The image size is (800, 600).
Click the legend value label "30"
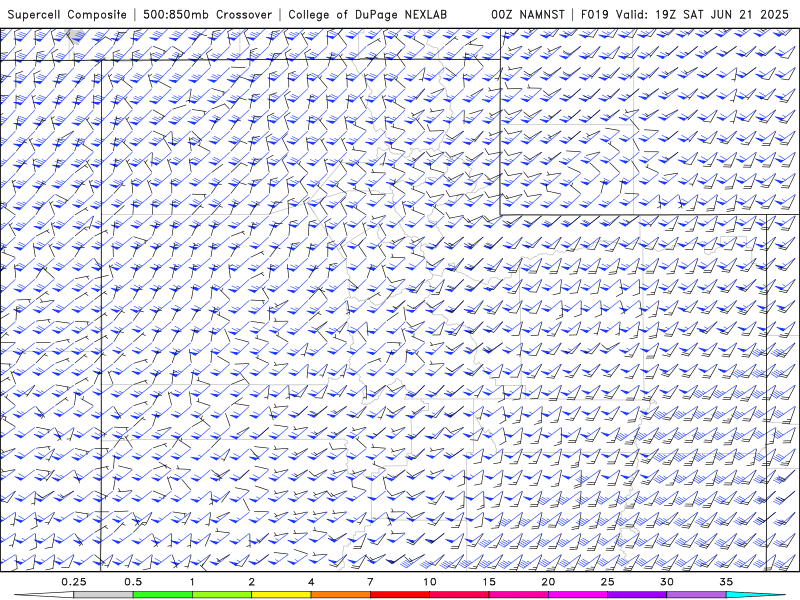[666, 582]
